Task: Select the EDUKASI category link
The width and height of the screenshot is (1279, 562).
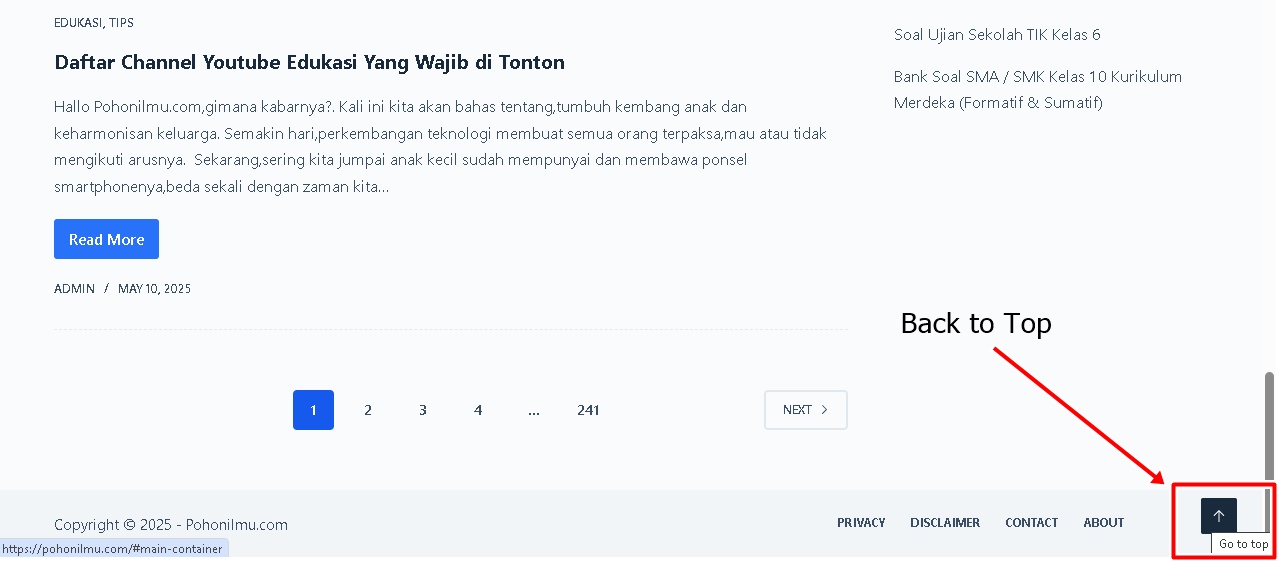Action: (78, 22)
